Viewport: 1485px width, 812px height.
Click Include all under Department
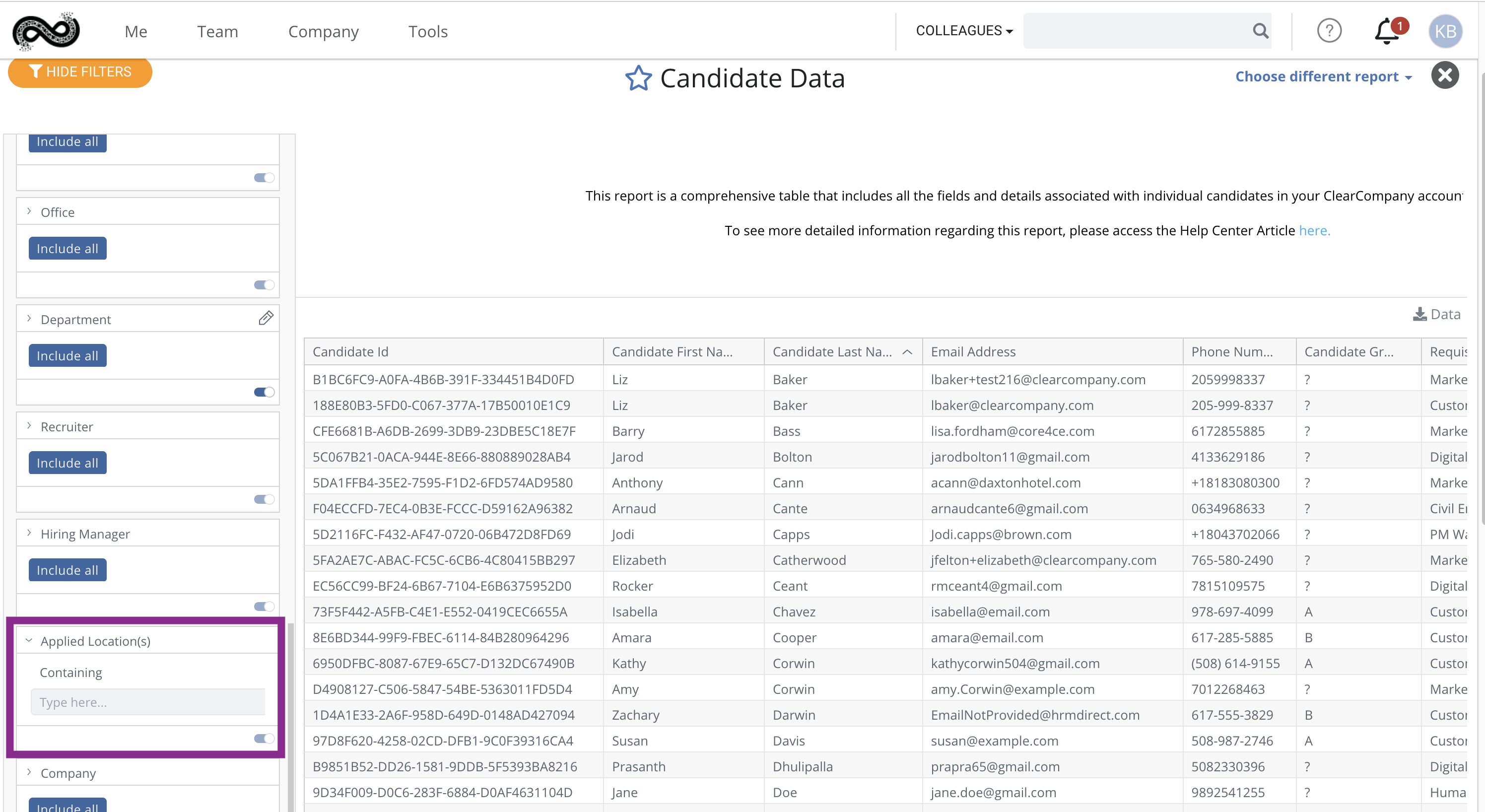67,355
